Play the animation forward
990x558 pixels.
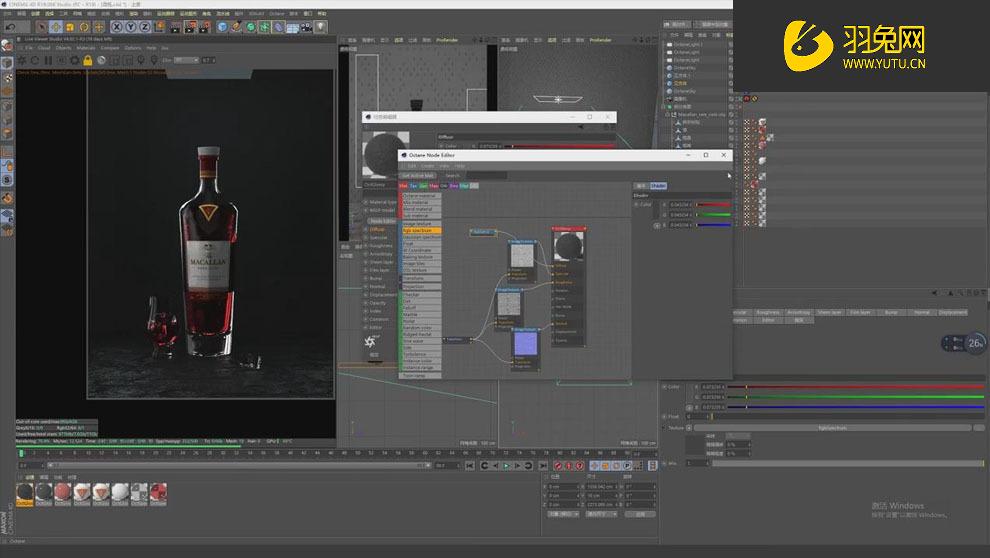(506, 466)
